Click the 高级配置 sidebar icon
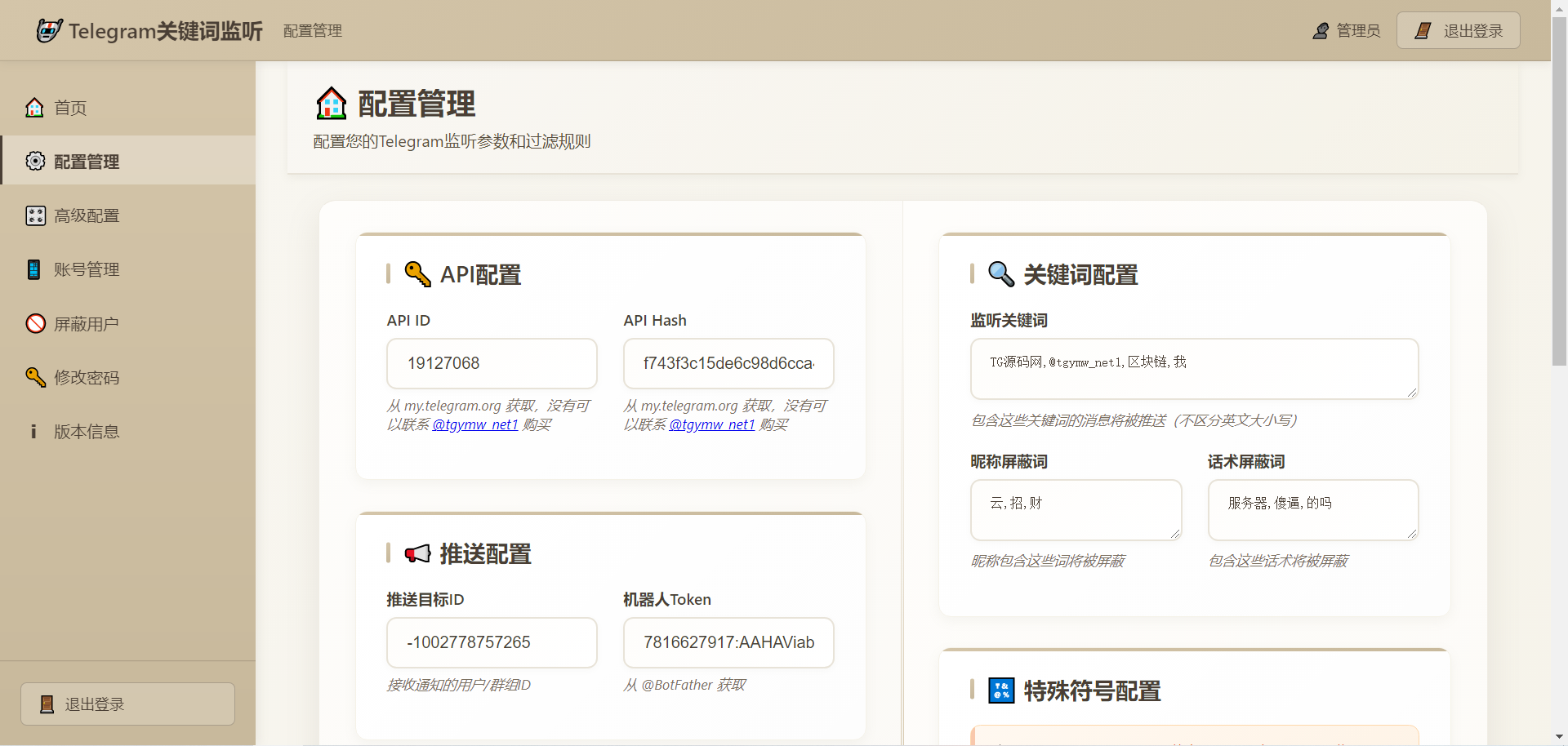Viewport: 1568px width, 746px height. (35, 215)
